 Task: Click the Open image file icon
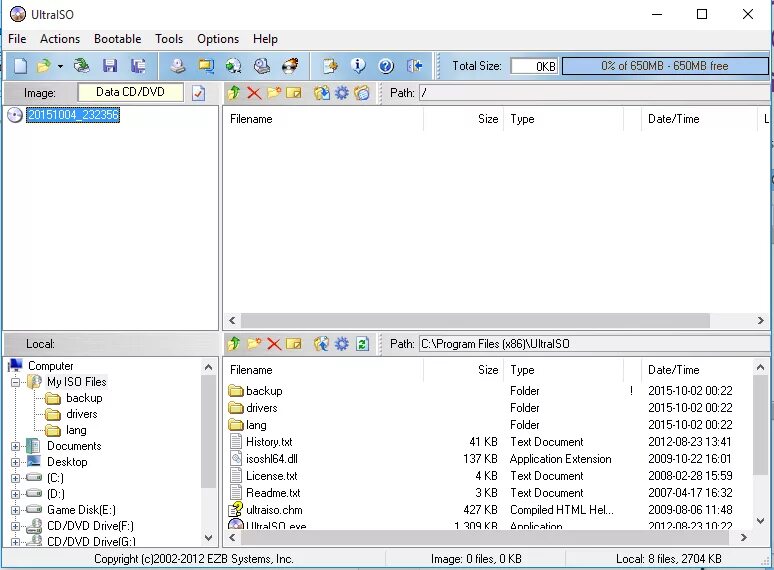pos(44,66)
